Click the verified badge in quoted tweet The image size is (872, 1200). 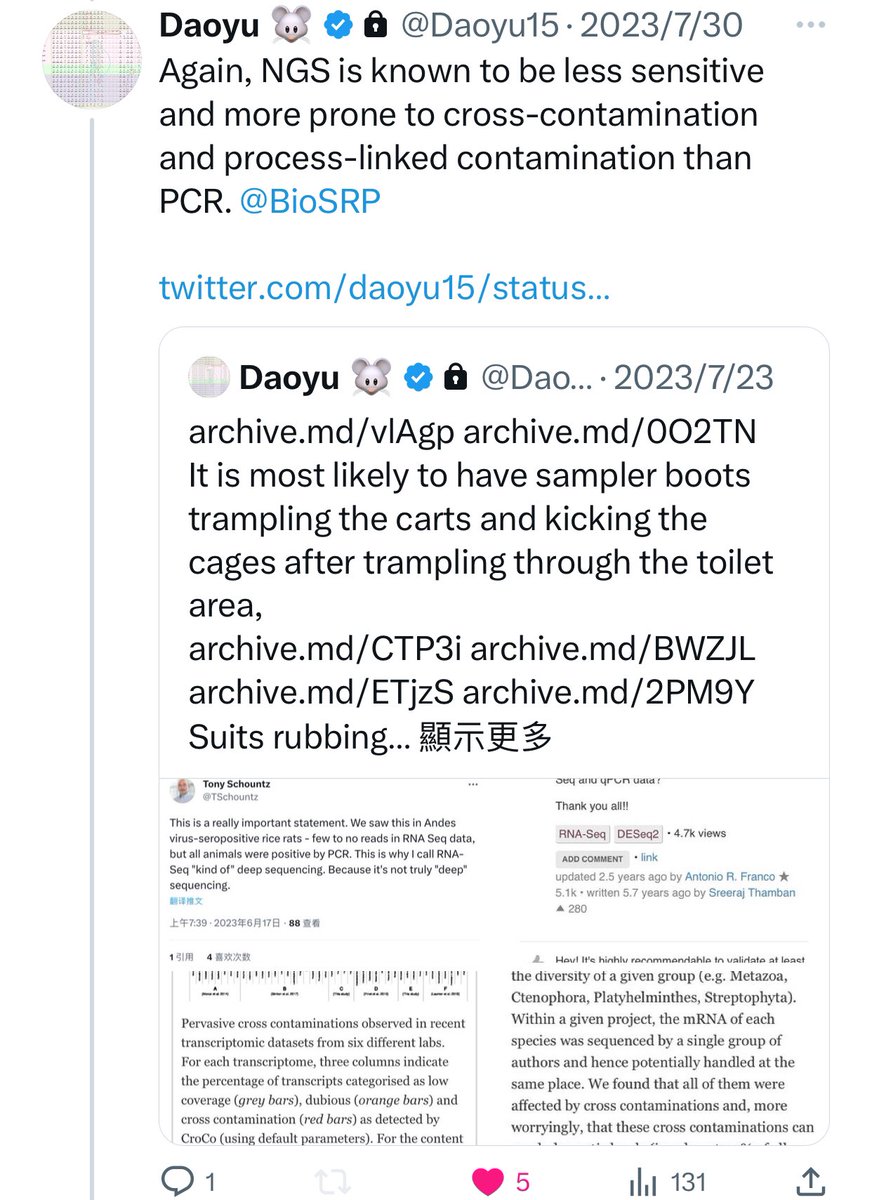420,377
